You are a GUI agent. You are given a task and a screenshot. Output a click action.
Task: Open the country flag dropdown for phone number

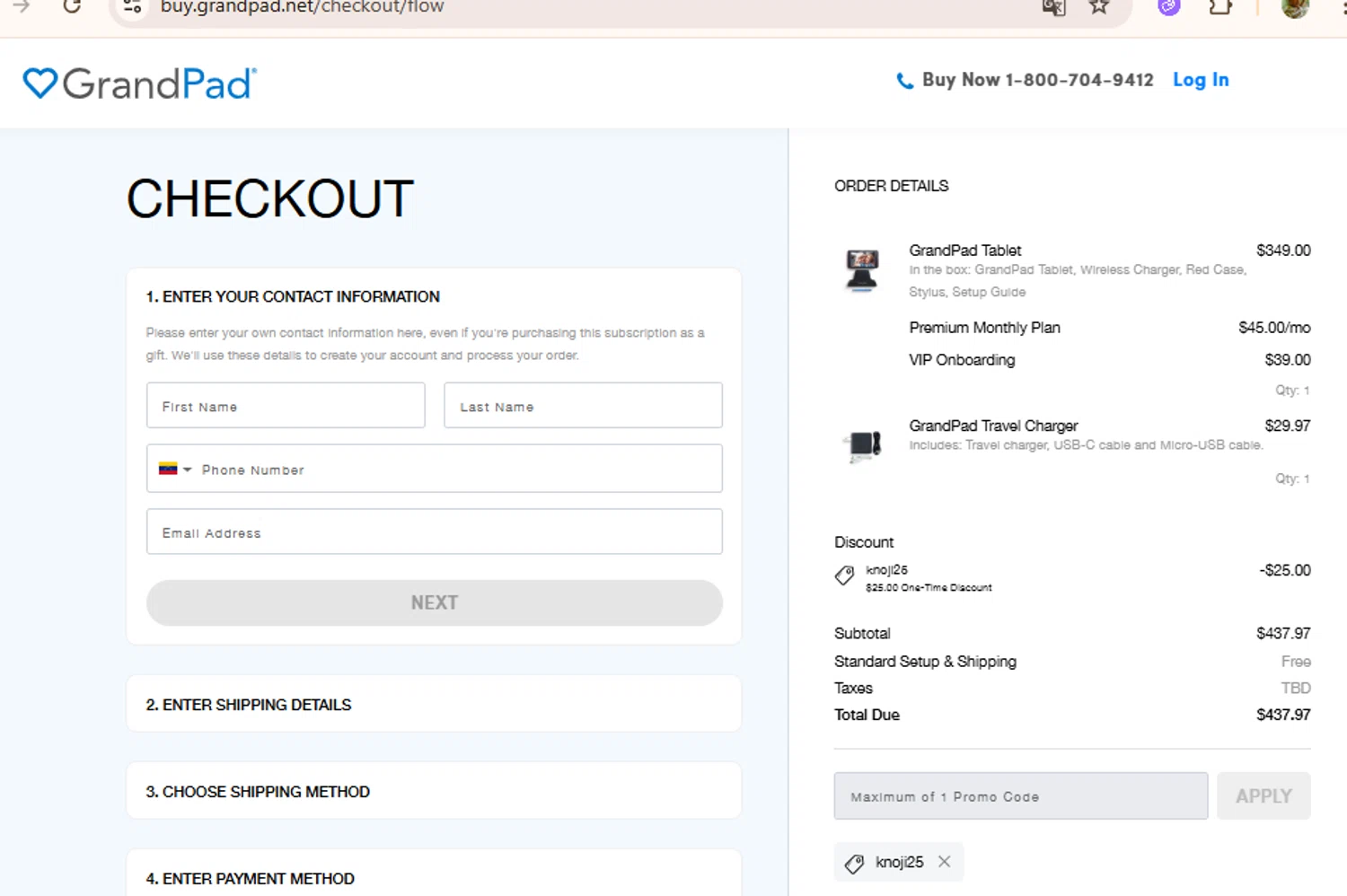175,469
